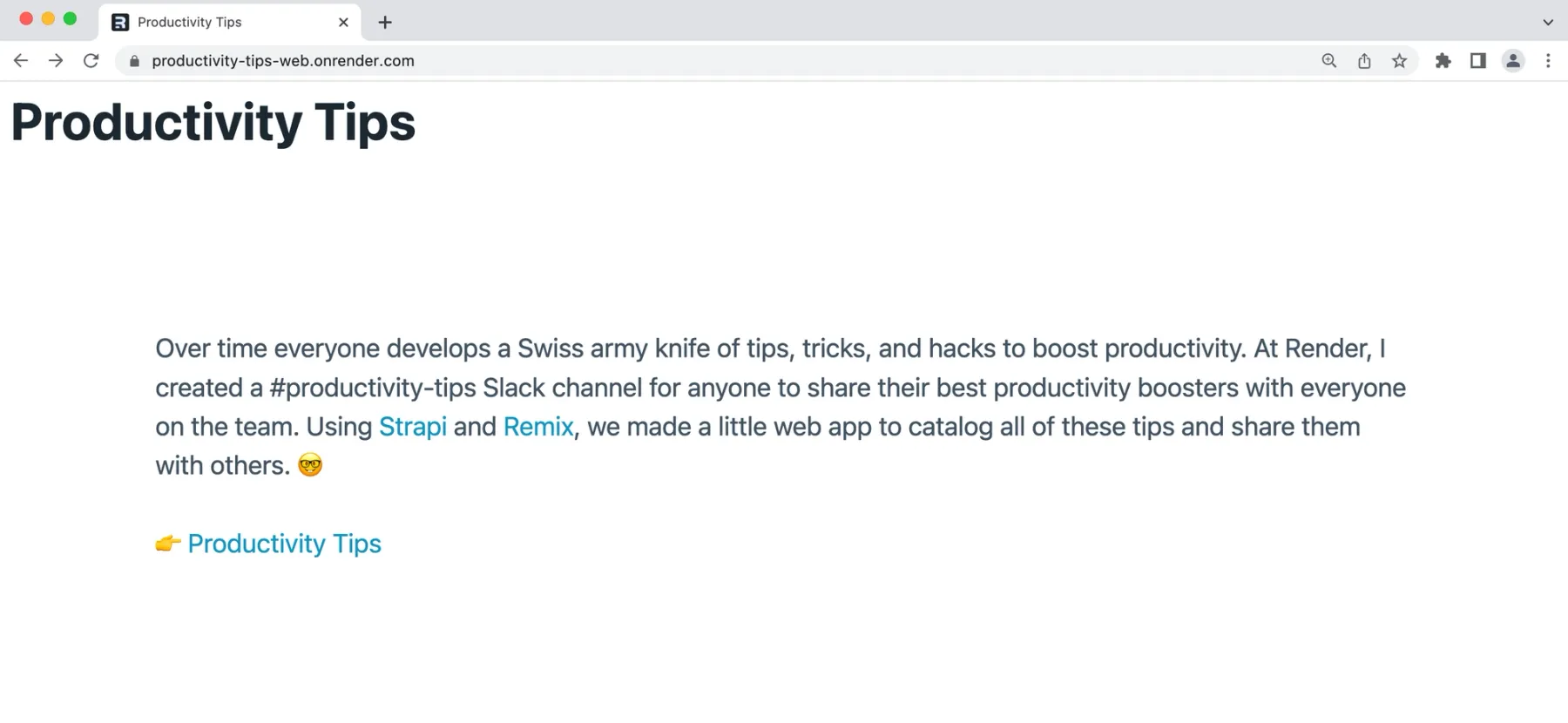The height and width of the screenshot is (723, 1568).
Task: Toggle the bookmark star for this page
Action: (1400, 61)
